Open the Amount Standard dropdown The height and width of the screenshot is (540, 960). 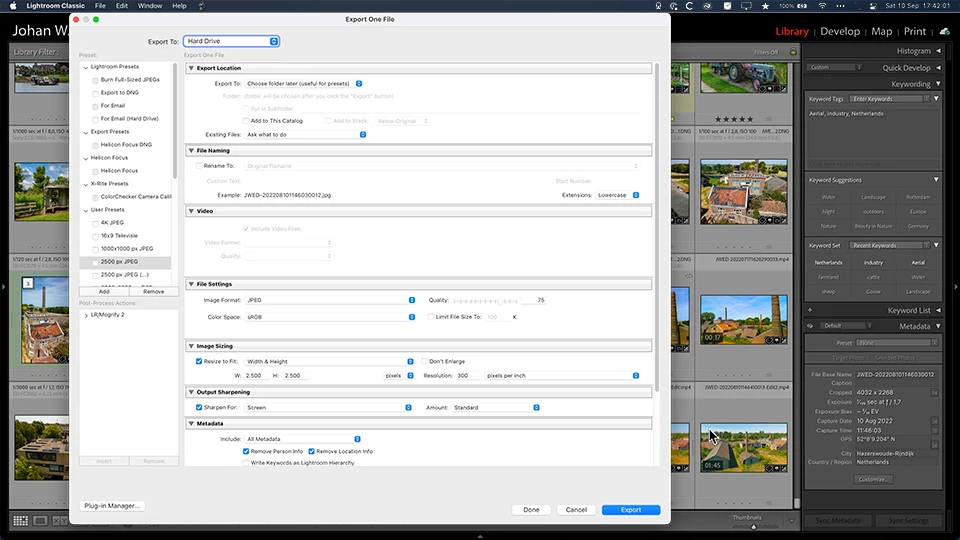pos(496,407)
